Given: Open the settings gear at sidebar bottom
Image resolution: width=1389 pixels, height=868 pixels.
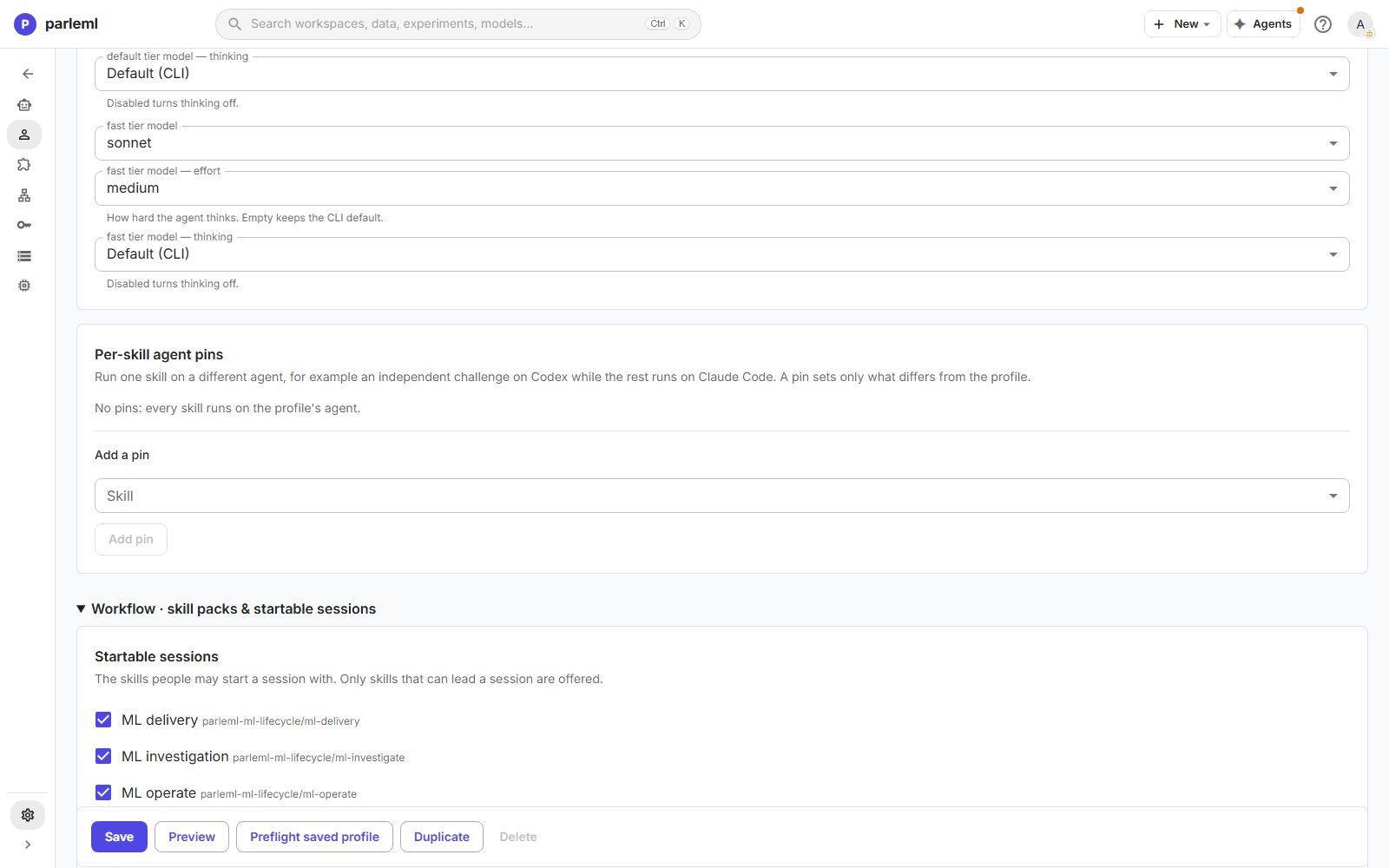Looking at the screenshot, I should (27, 815).
